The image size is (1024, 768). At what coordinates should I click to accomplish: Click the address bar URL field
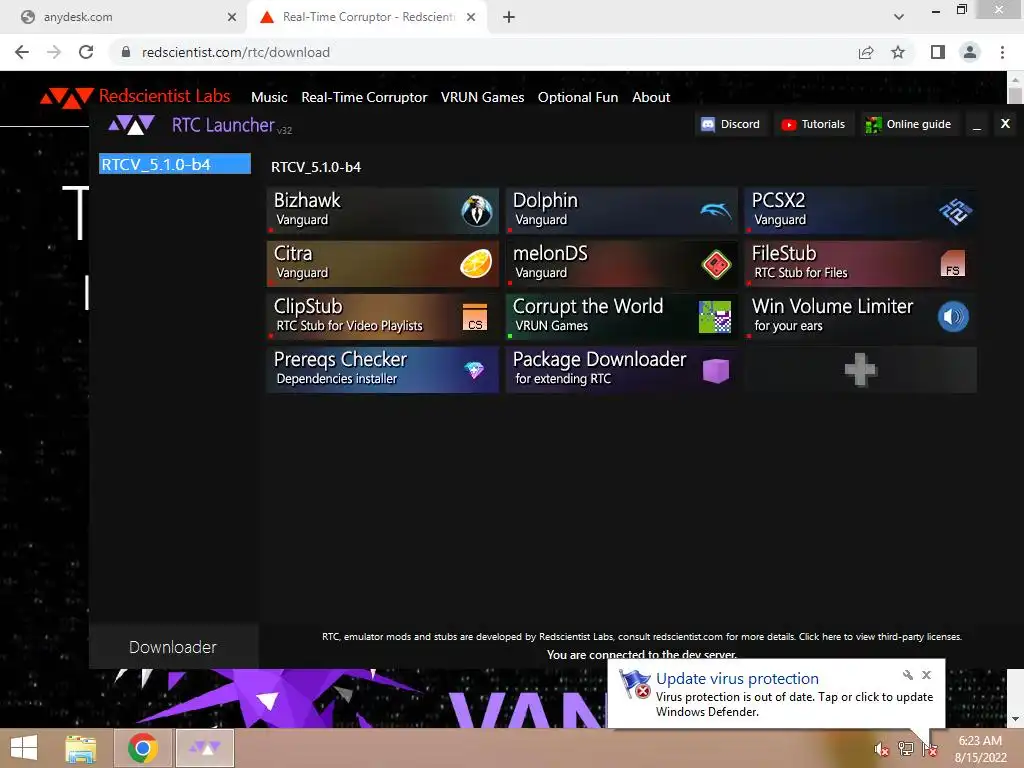point(483,52)
